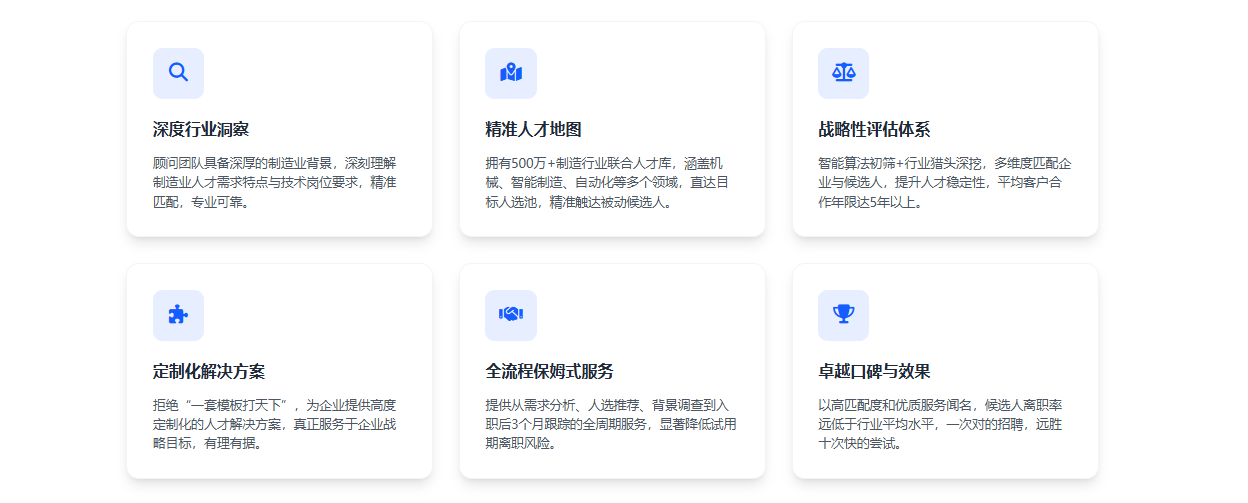Click the puzzle piece icon
The height and width of the screenshot is (503, 1248).
[x=178, y=315]
